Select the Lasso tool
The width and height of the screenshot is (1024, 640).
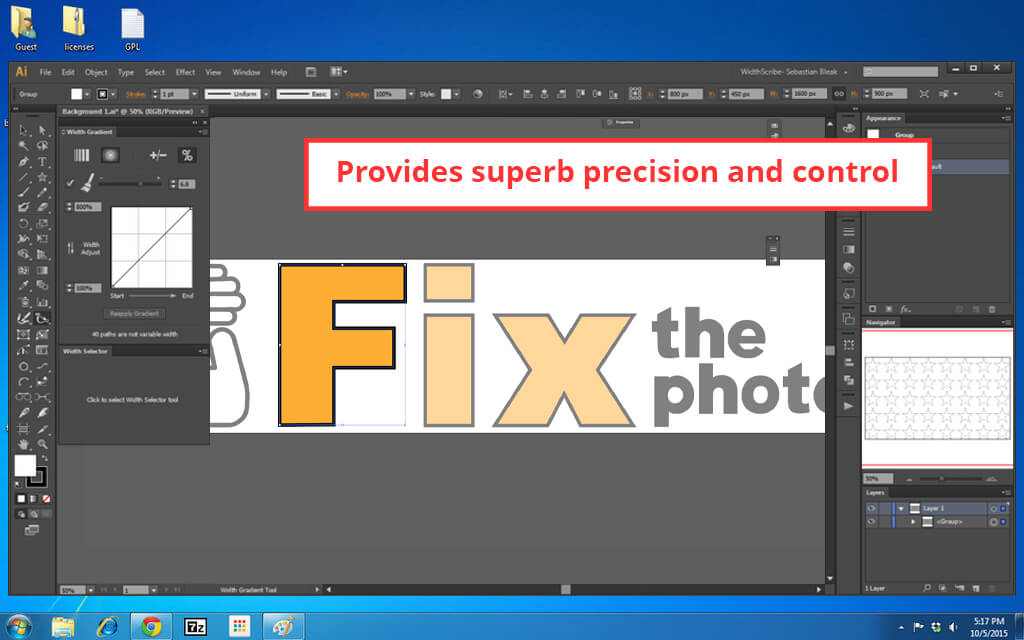click(42, 146)
